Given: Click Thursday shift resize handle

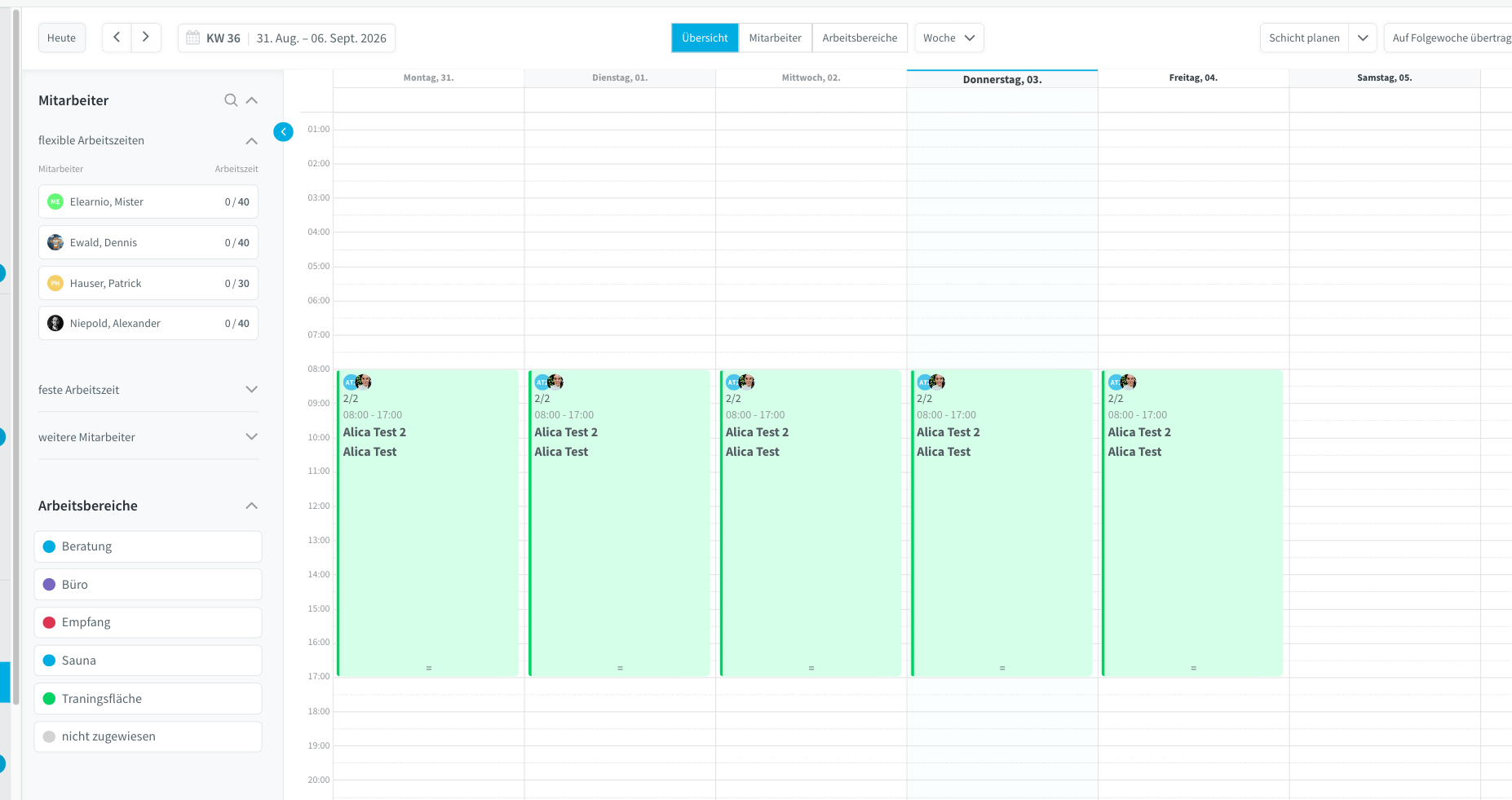Looking at the screenshot, I should tap(1002, 668).
